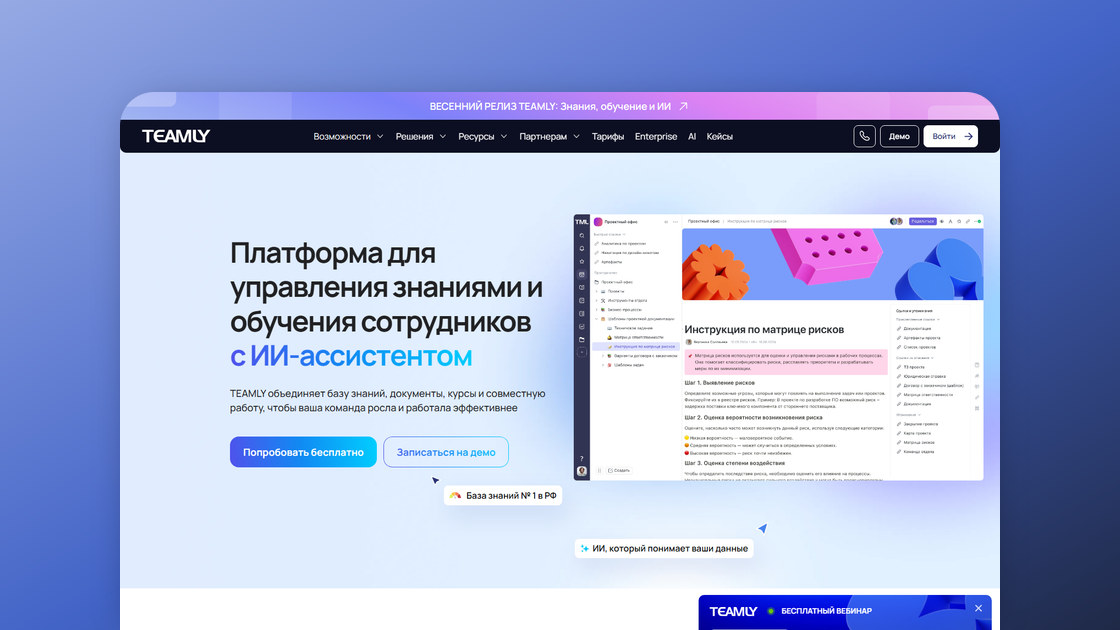Click the document cover image

833,264
